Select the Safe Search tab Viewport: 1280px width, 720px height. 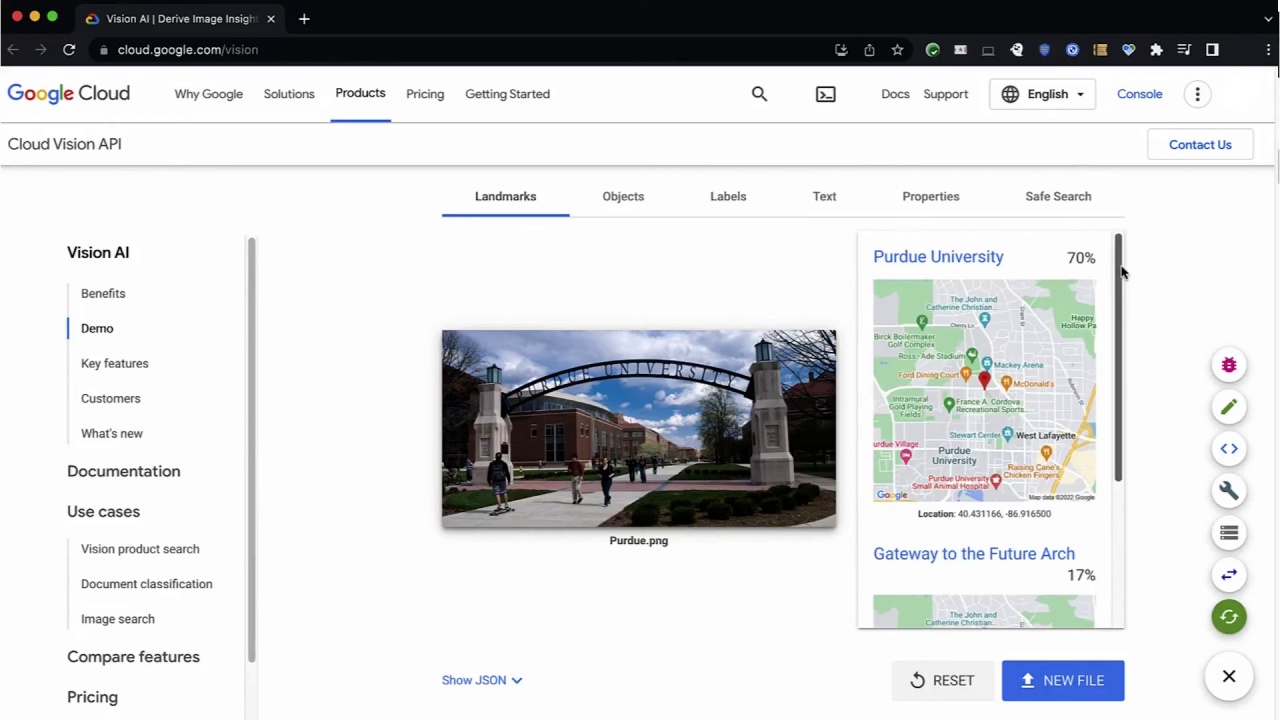click(1058, 197)
